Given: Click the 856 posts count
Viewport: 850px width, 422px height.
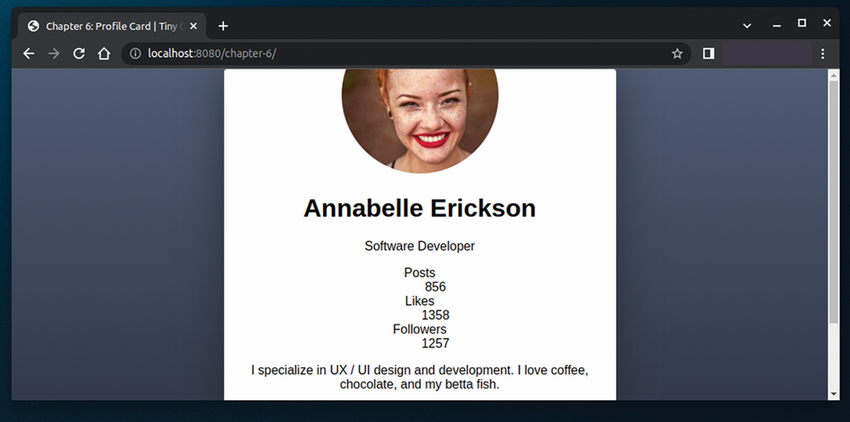Looking at the screenshot, I should [435, 287].
